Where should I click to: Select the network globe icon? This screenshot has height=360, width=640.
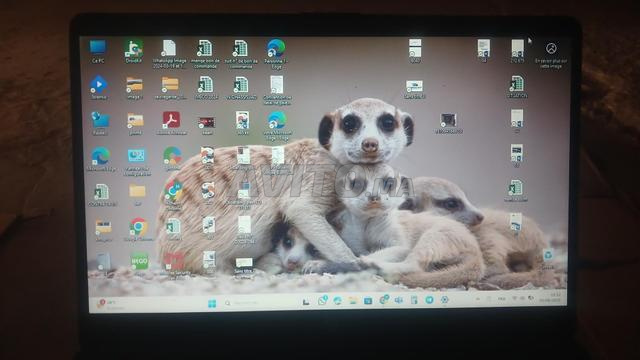[100, 123]
